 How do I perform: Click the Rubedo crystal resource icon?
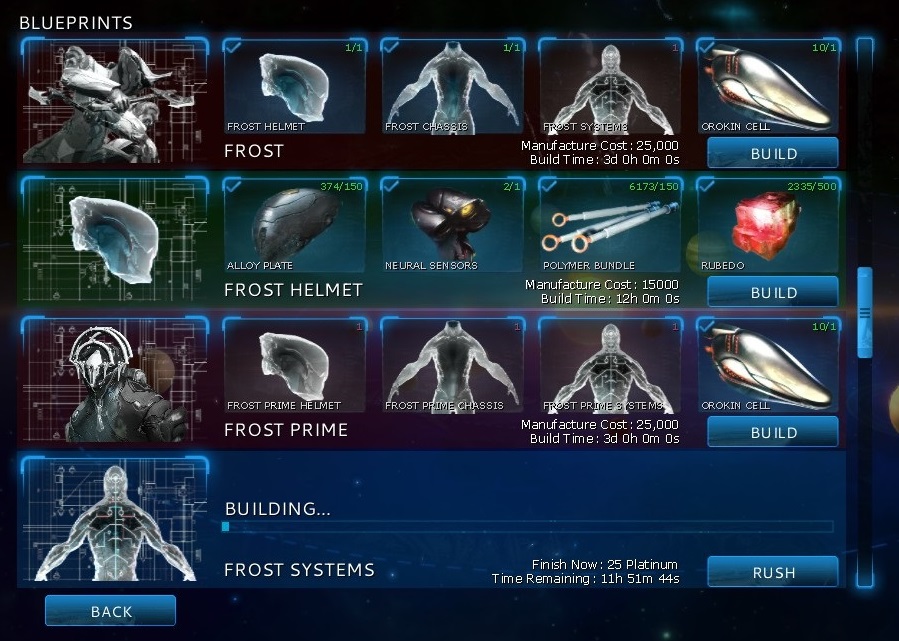[x=768, y=225]
